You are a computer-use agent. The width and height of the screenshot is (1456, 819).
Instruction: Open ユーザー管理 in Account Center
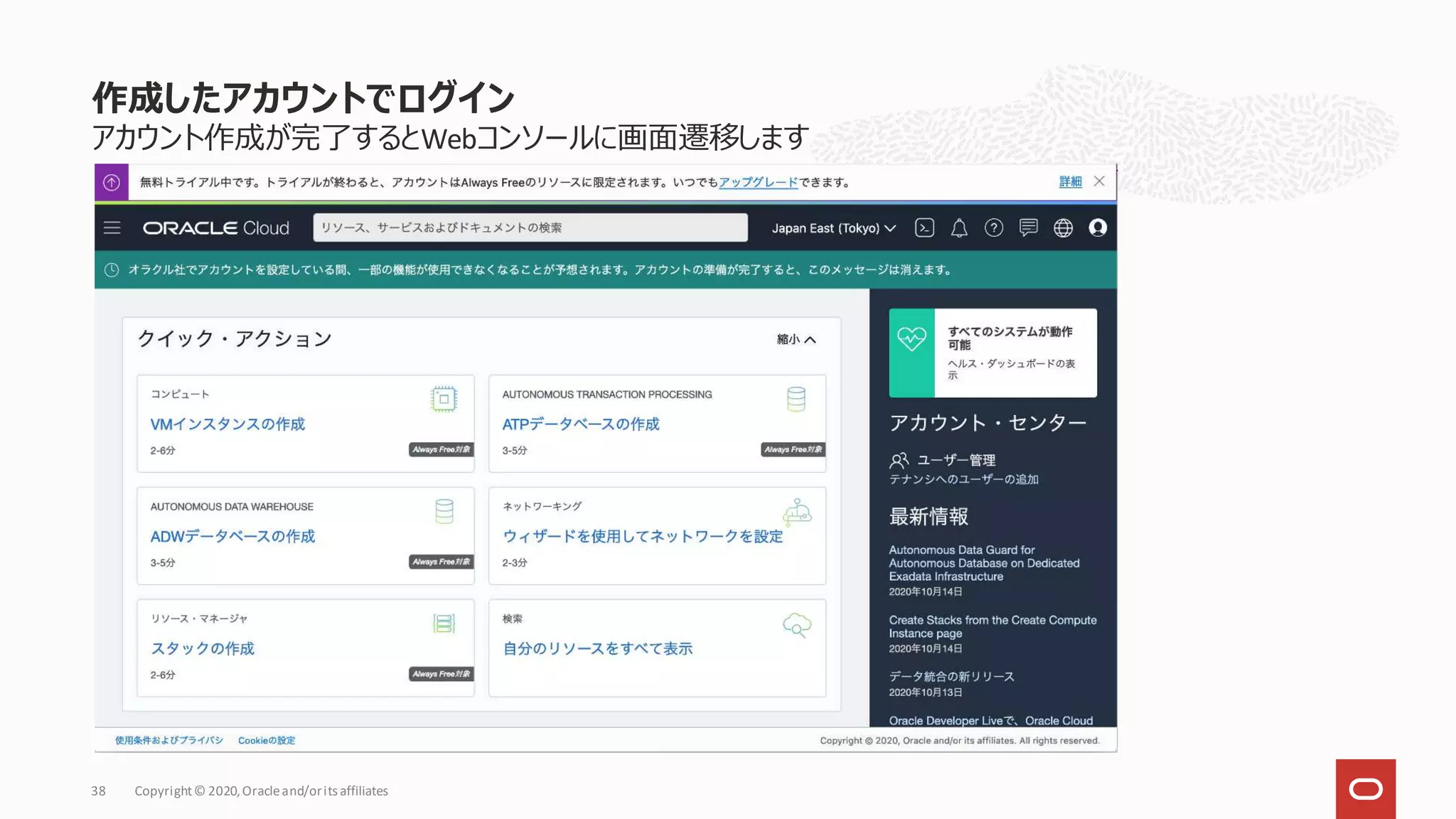(956, 460)
